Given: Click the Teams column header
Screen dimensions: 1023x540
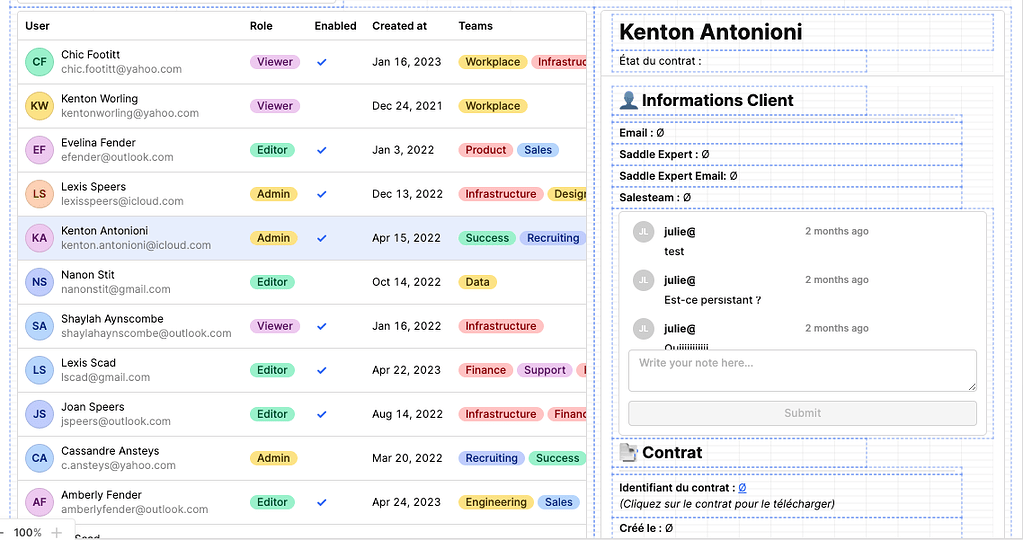Looking at the screenshot, I should (x=475, y=26).
